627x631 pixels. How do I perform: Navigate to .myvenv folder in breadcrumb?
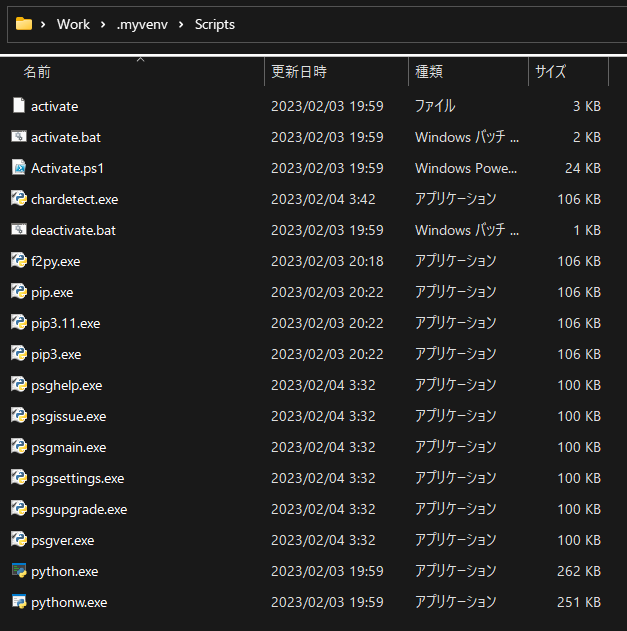tap(142, 24)
